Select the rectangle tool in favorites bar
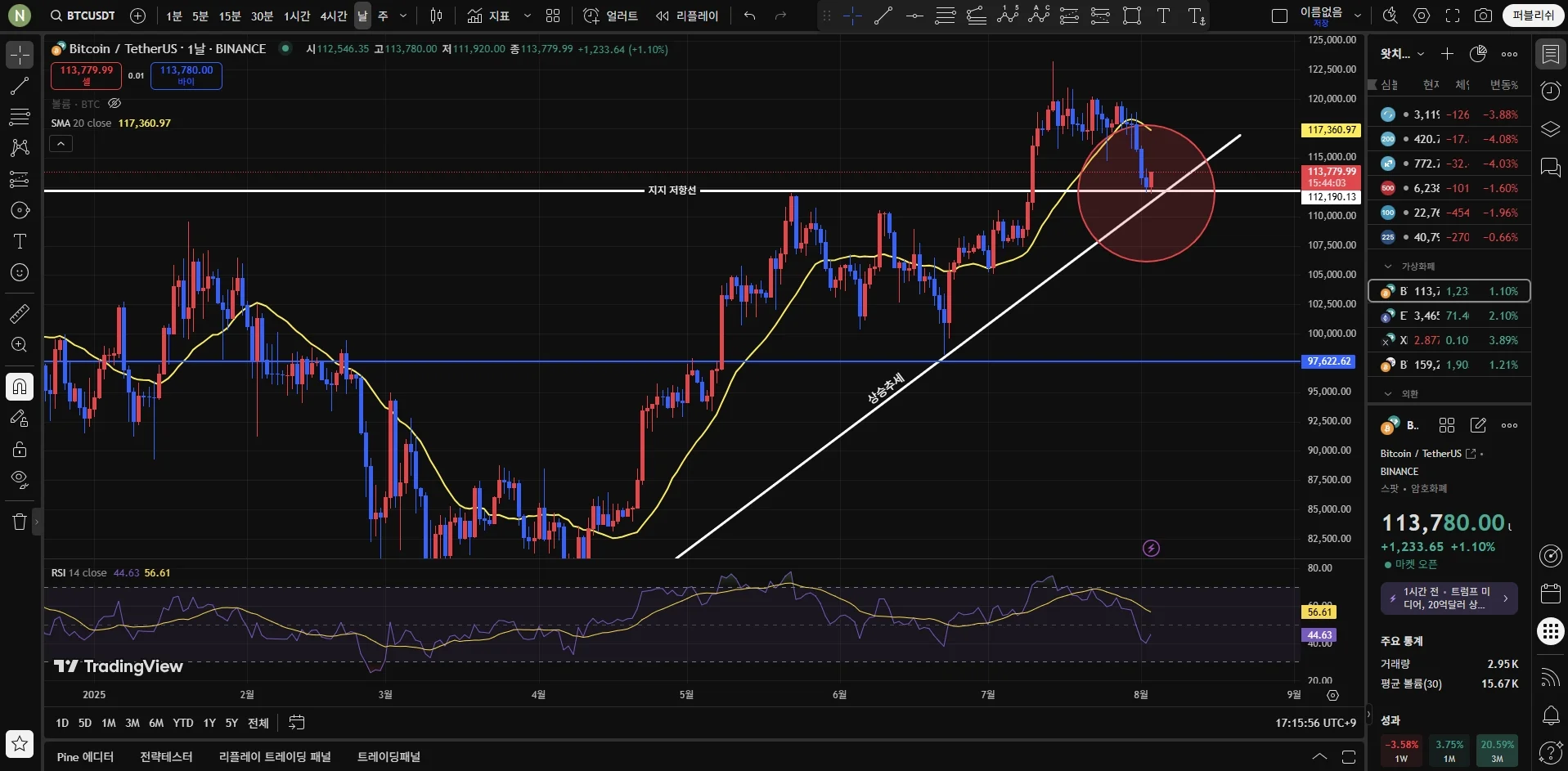 coord(1132,16)
